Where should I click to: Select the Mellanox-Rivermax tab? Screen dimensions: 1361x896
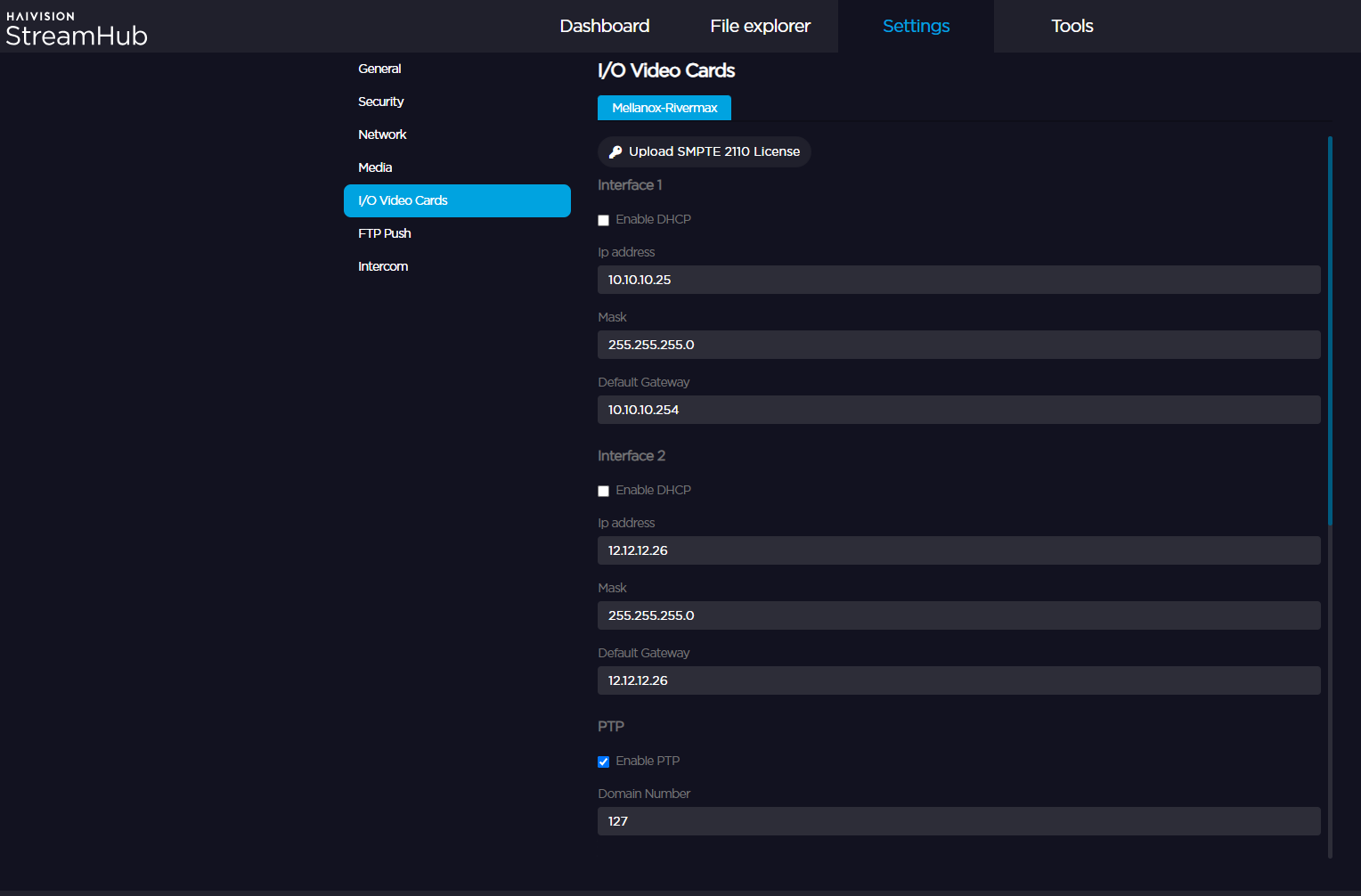coord(664,107)
